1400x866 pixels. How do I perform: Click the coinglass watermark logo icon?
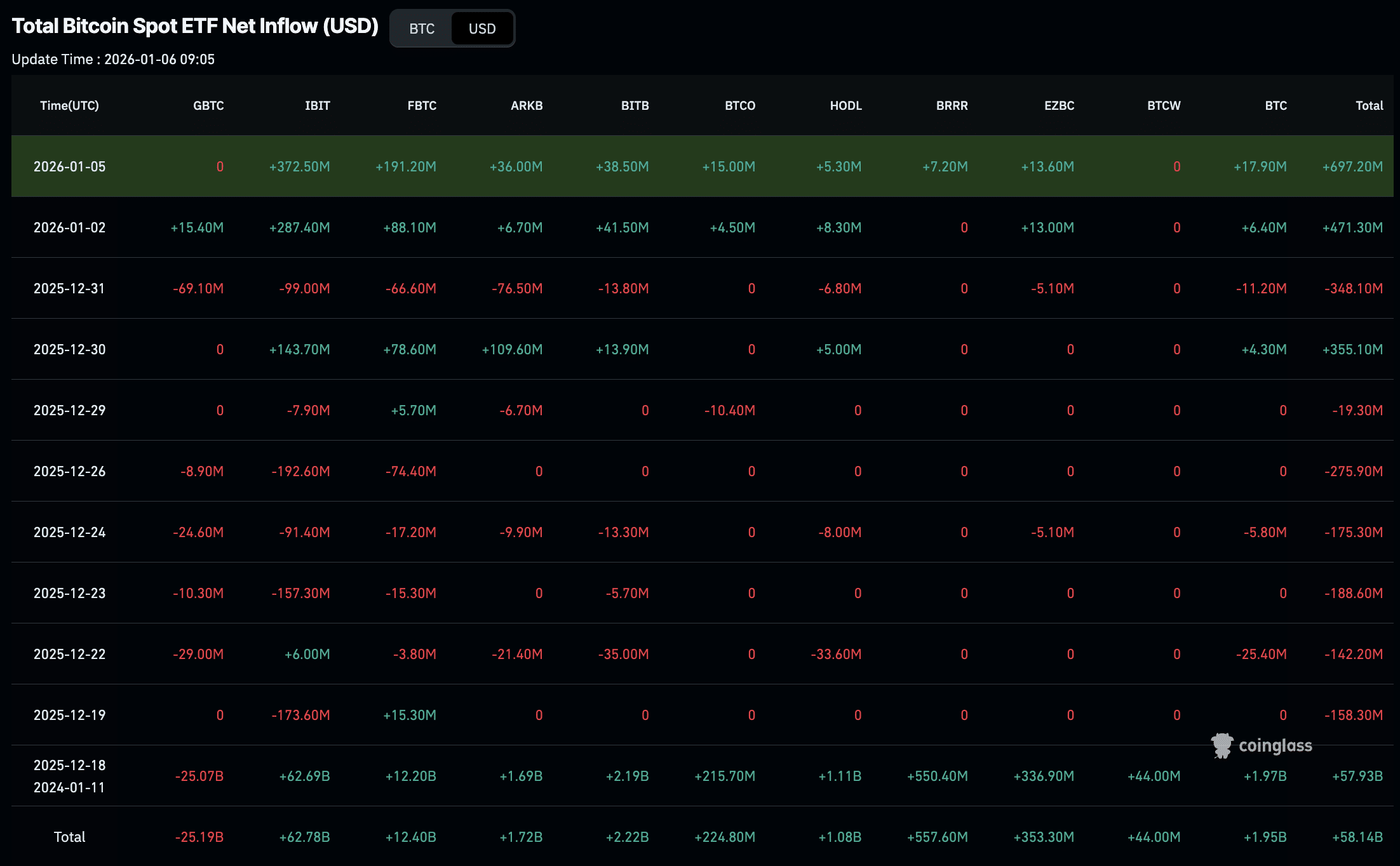pyautogui.click(x=1222, y=745)
